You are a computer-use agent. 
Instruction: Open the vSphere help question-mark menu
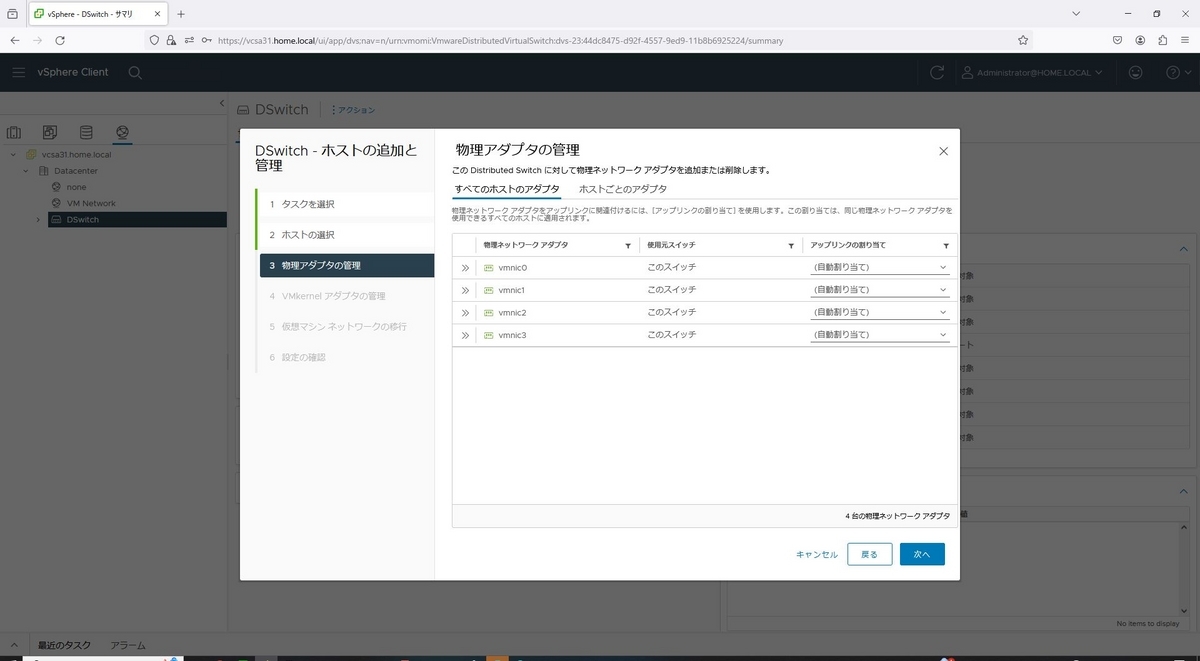click(1177, 72)
